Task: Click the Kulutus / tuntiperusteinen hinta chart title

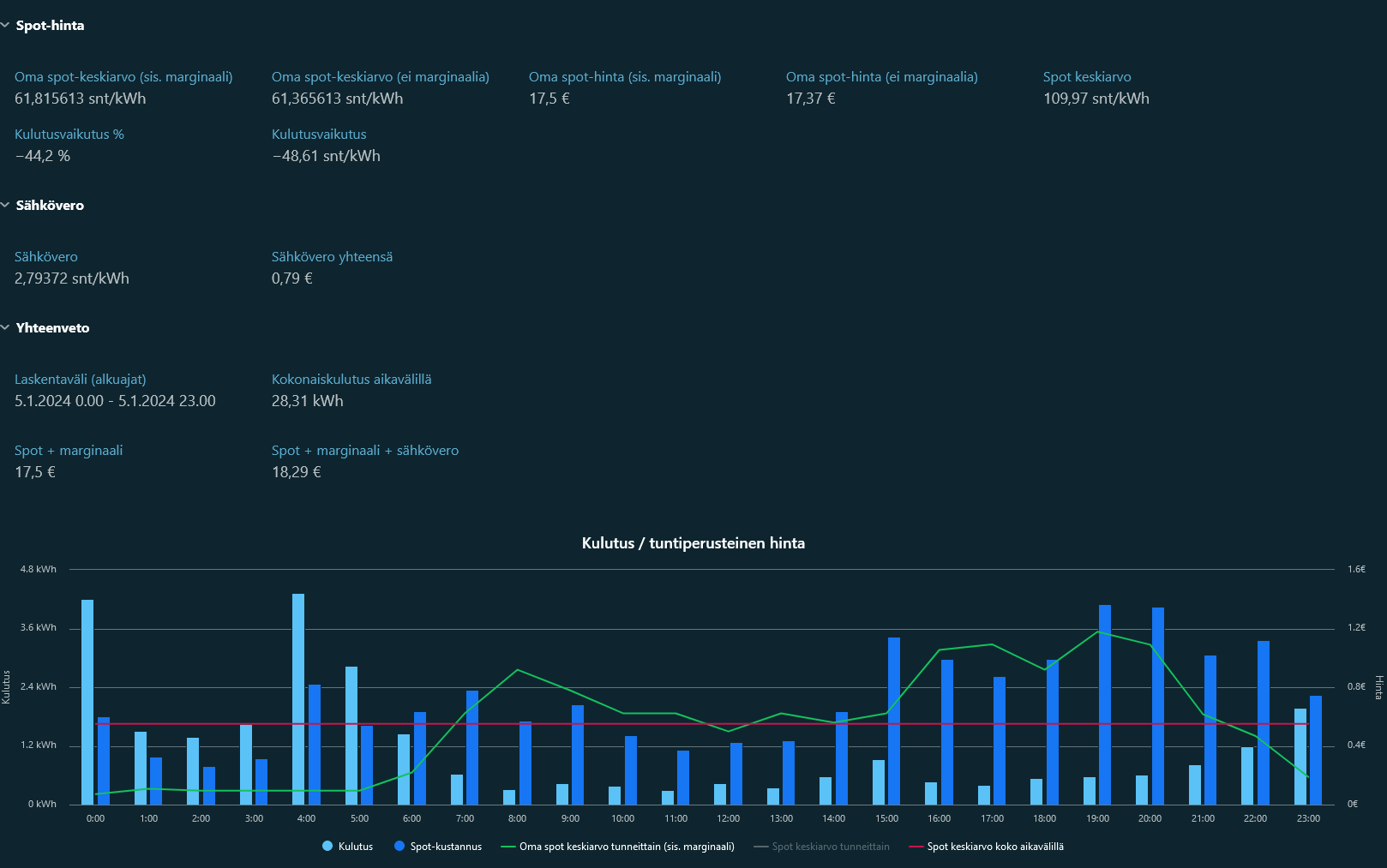Action: point(693,543)
